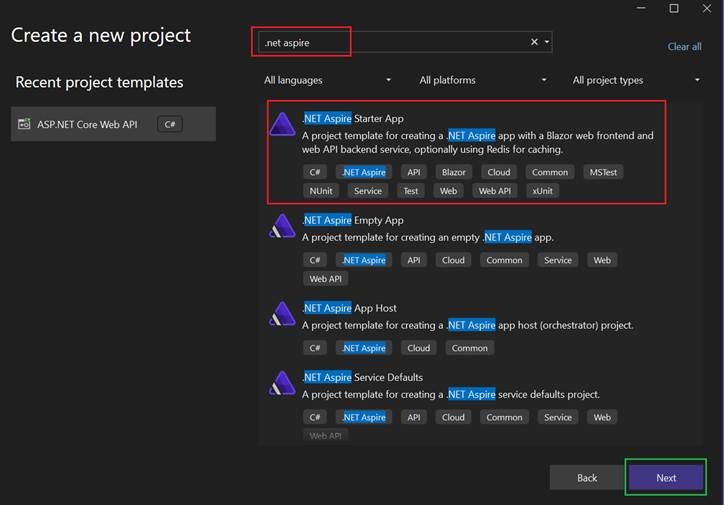Minimize the Create a new project window
Viewport: 724px width, 505px height.
pos(641,8)
